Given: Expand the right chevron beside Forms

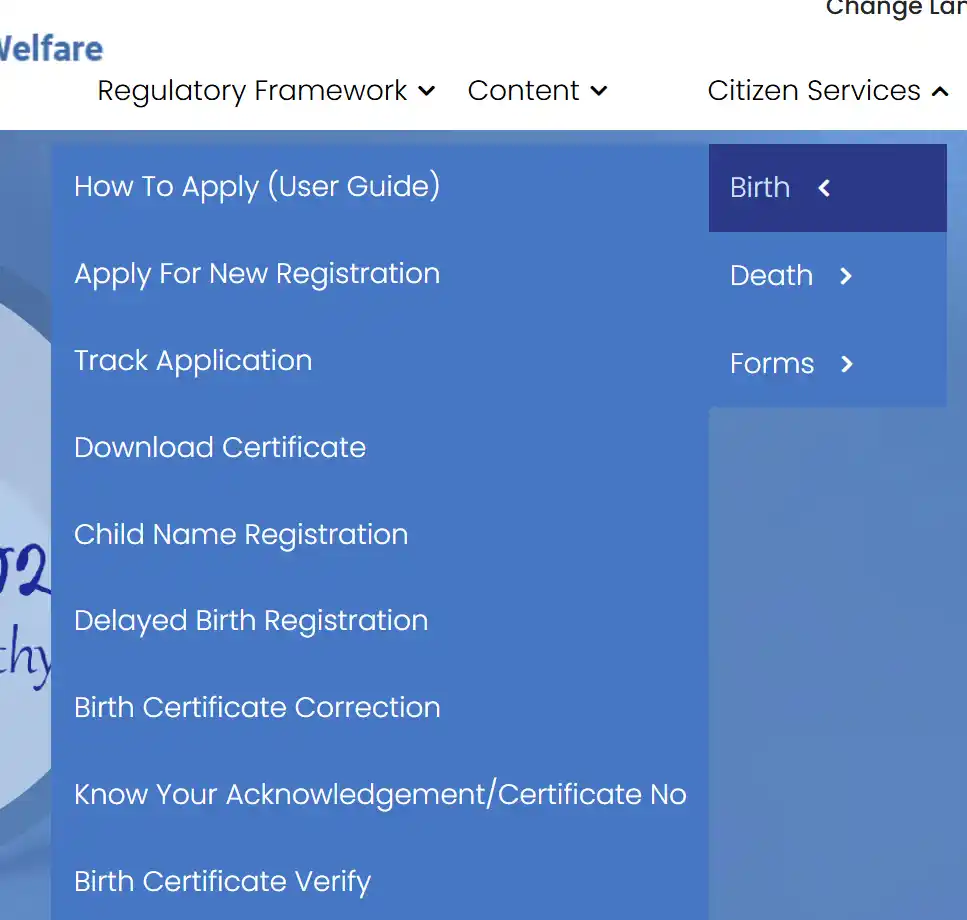Looking at the screenshot, I should [847, 364].
